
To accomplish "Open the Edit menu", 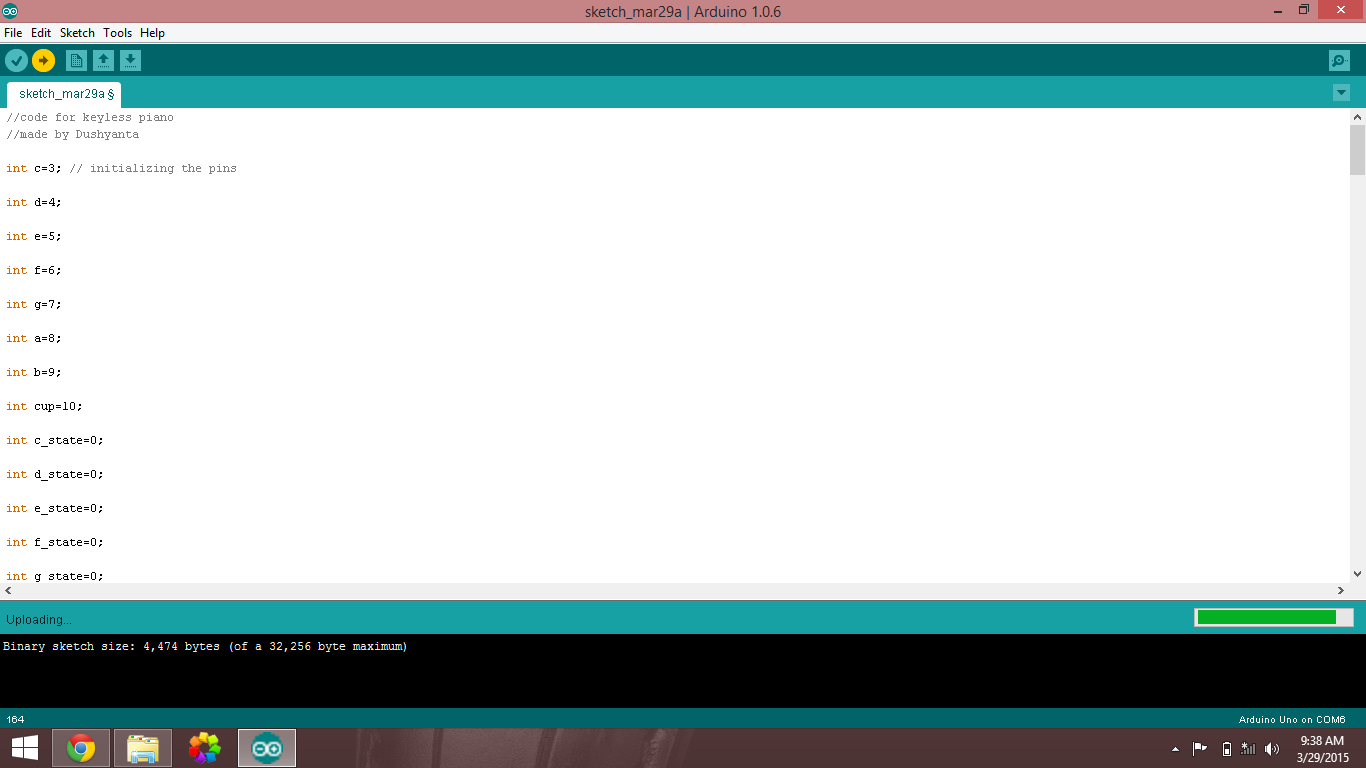I will 41,33.
